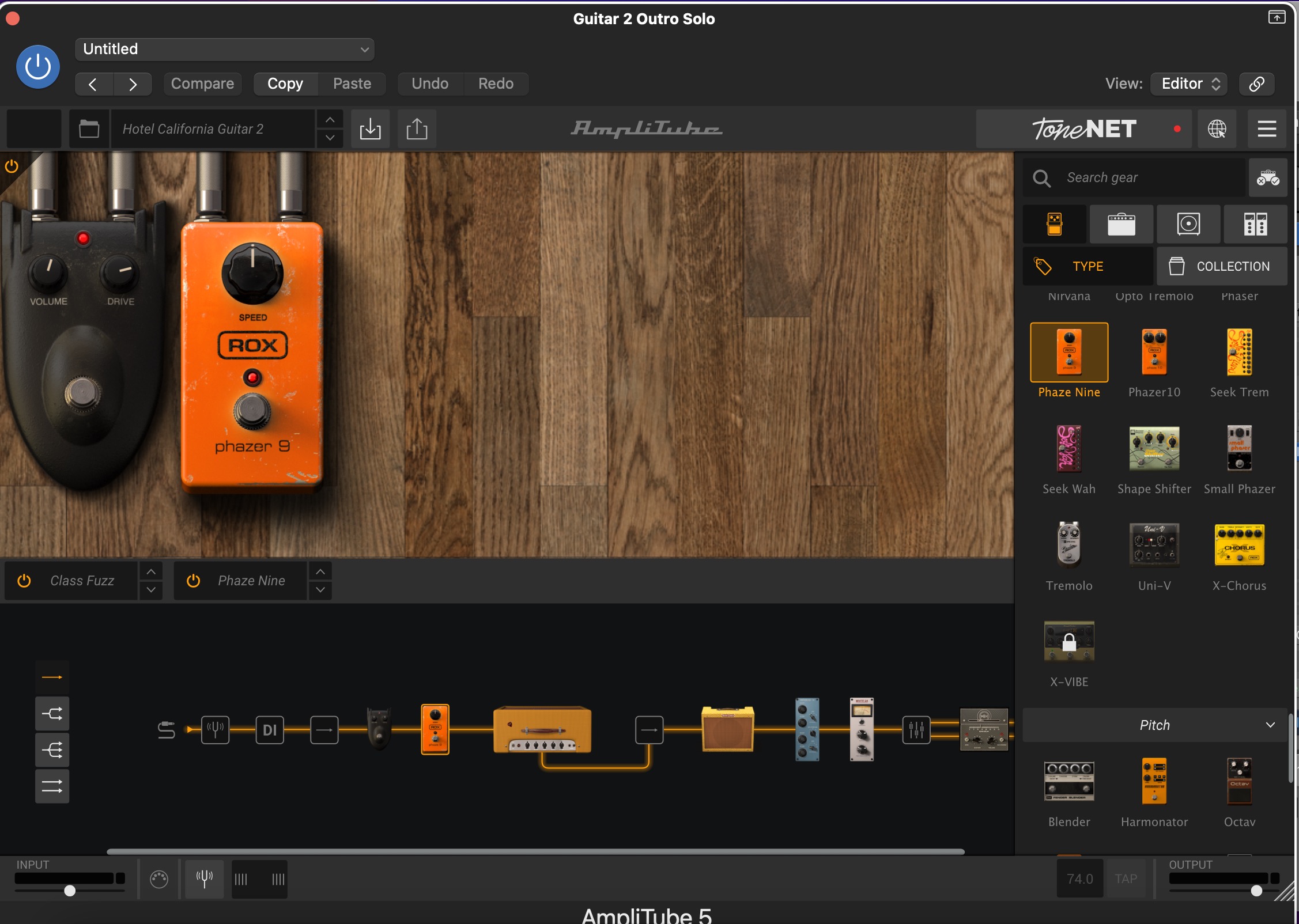Step Hotel California preset up arrow
1299x924 pixels.
point(330,120)
